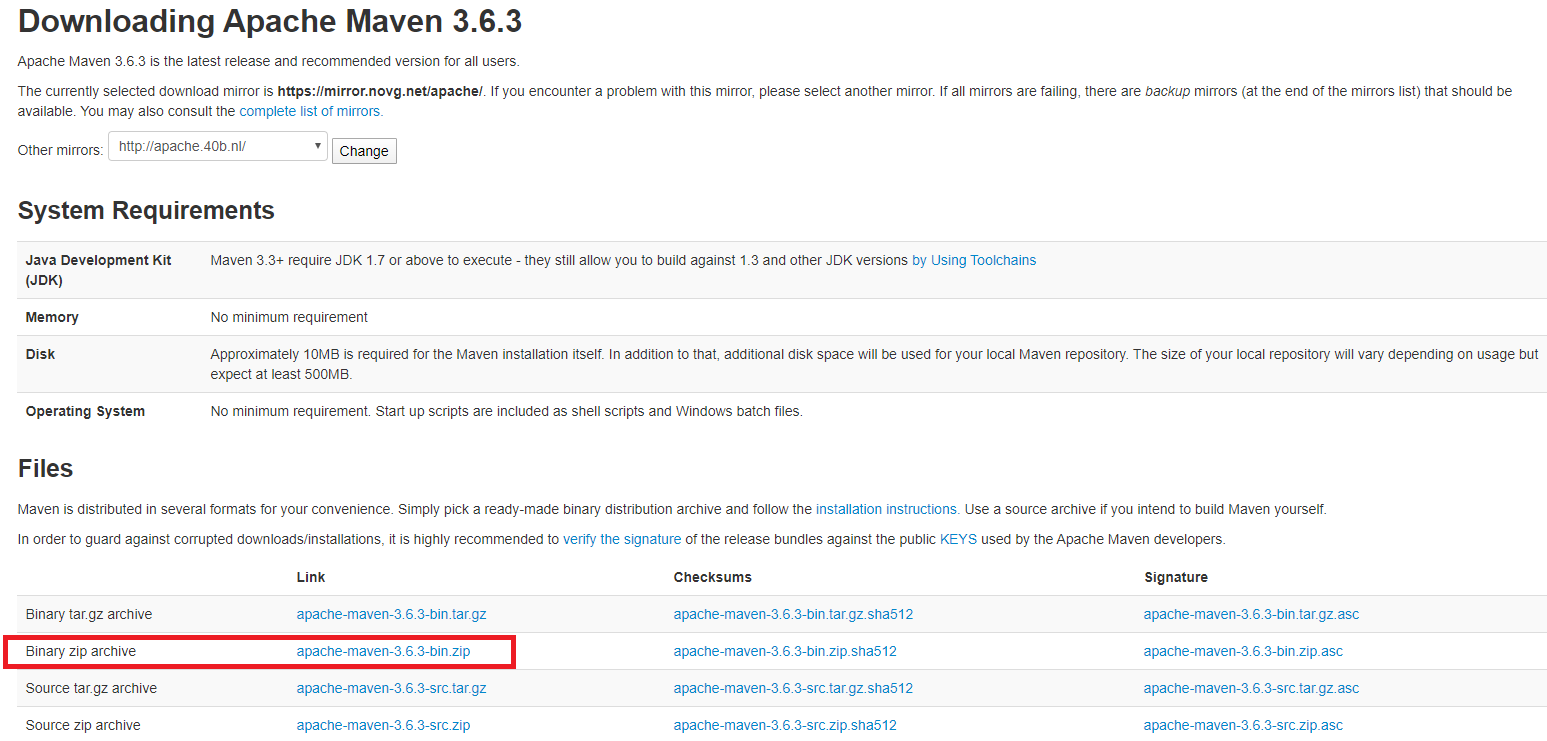Get the src.zip.asc signature file
Viewport: 1547px width, 741px height.
[1243, 725]
